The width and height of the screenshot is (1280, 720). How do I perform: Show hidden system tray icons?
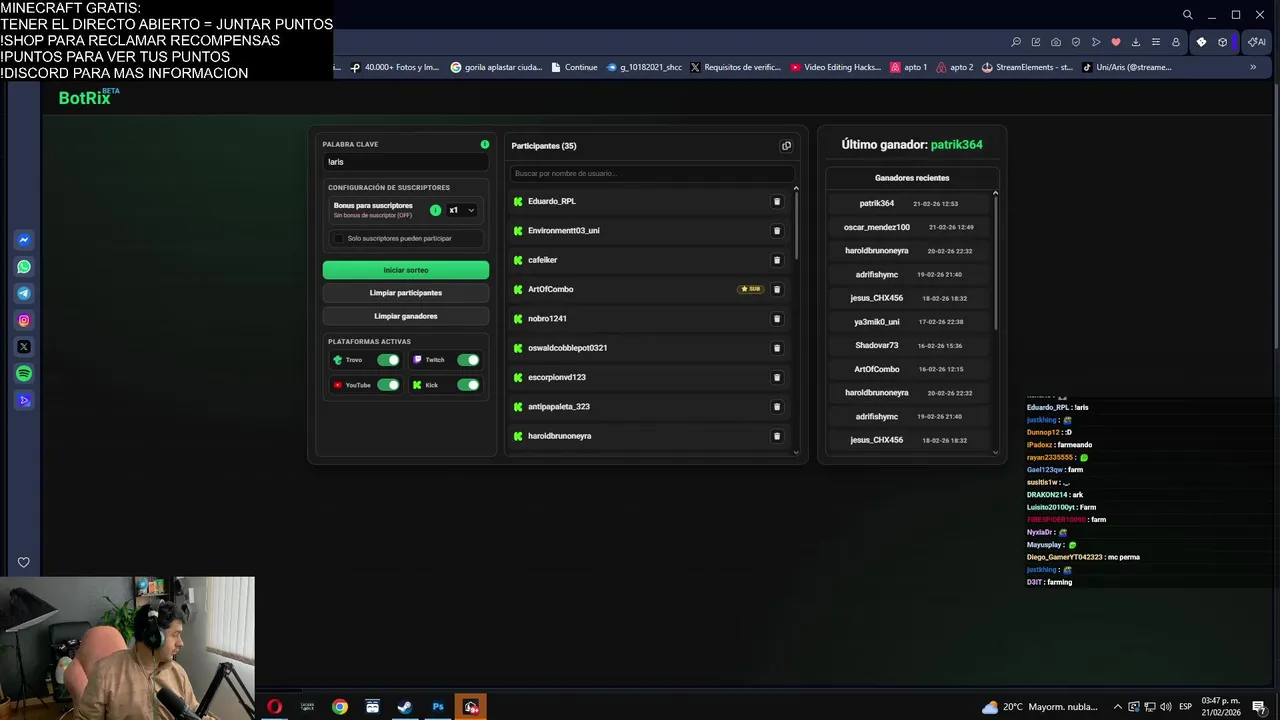1118,707
